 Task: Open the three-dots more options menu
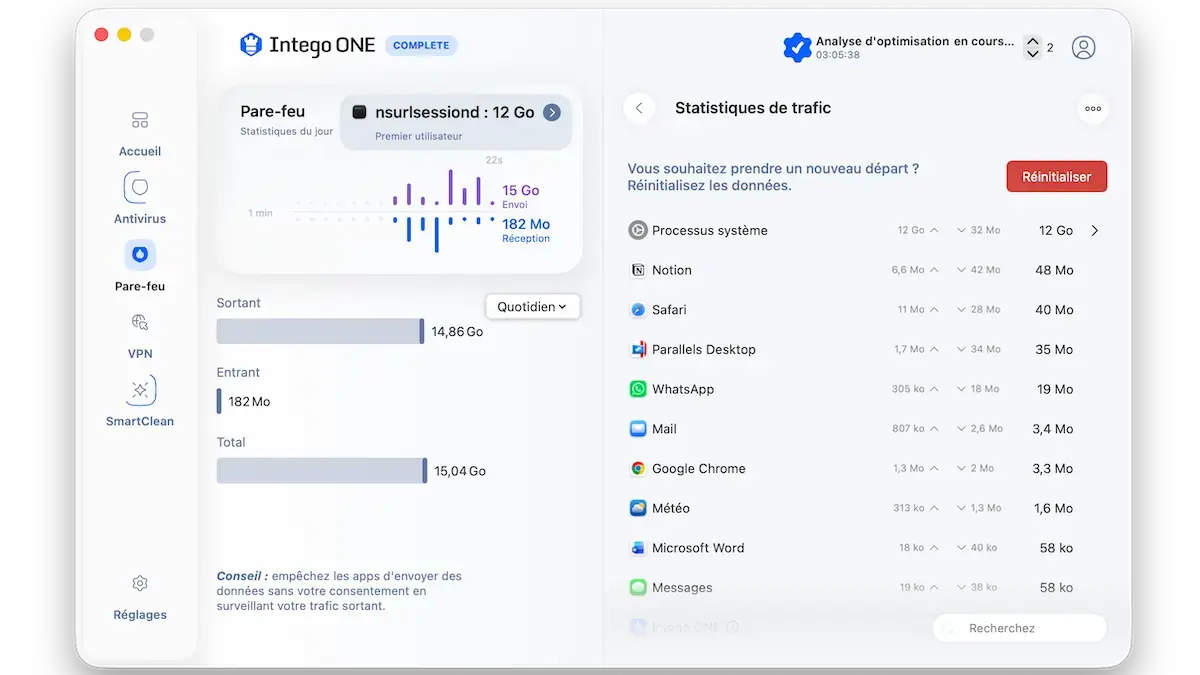[1093, 109]
